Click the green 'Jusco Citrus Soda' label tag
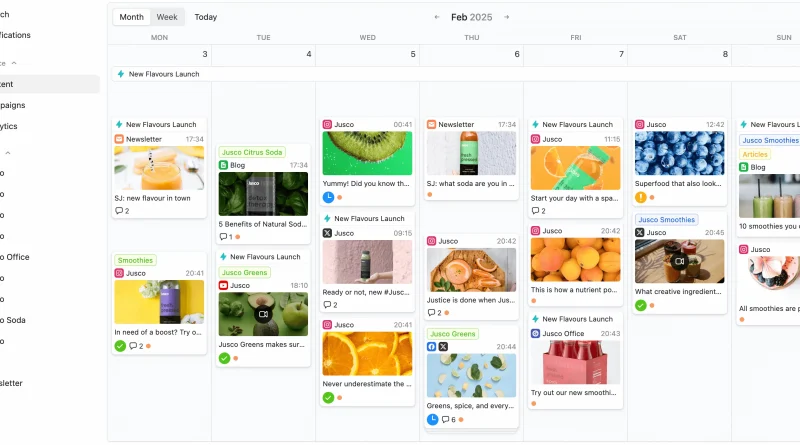800x445 pixels. [252, 152]
